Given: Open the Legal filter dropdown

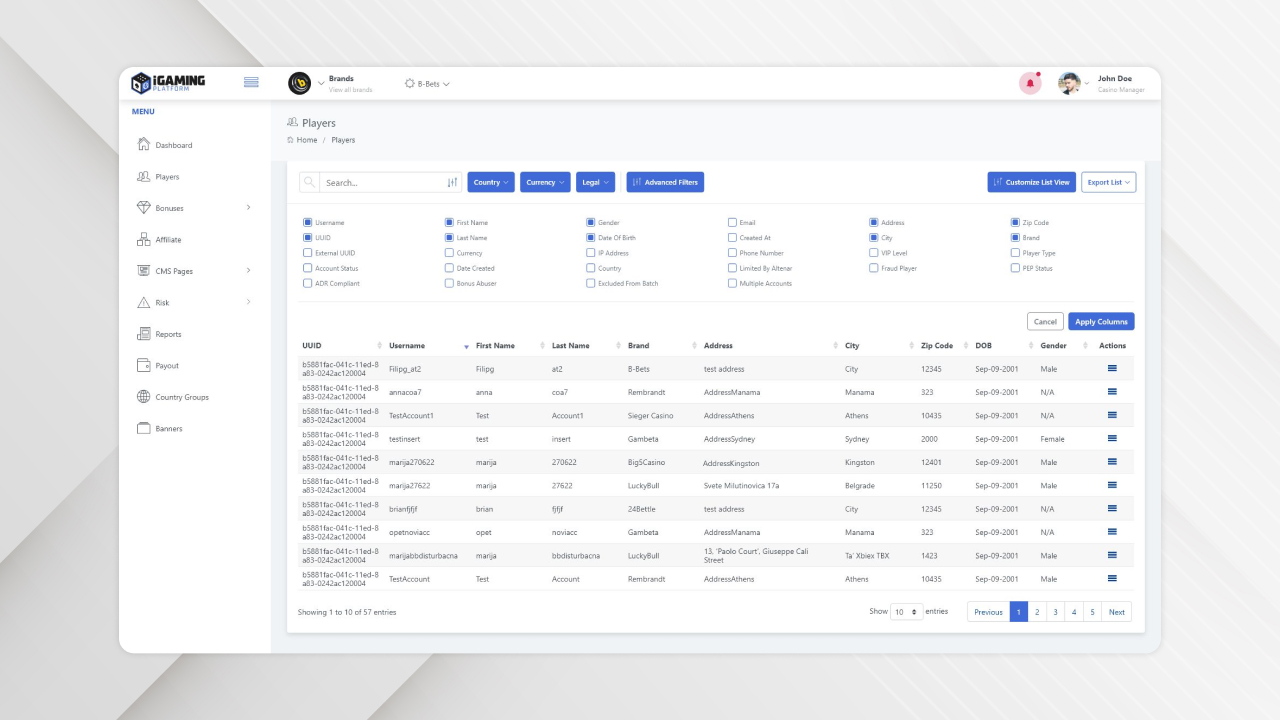Looking at the screenshot, I should [x=595, y=182].
